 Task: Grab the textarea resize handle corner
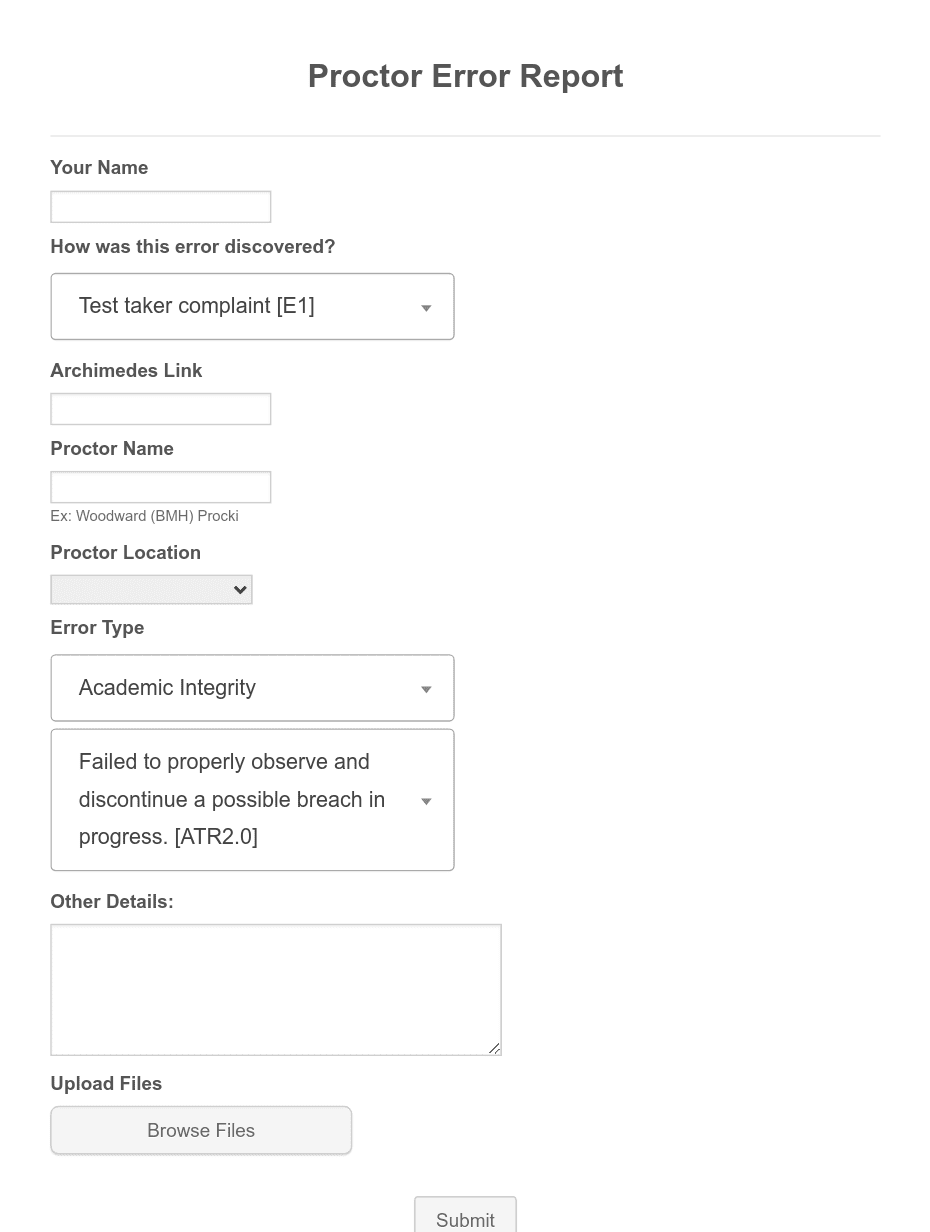(x=494, y=1048)
